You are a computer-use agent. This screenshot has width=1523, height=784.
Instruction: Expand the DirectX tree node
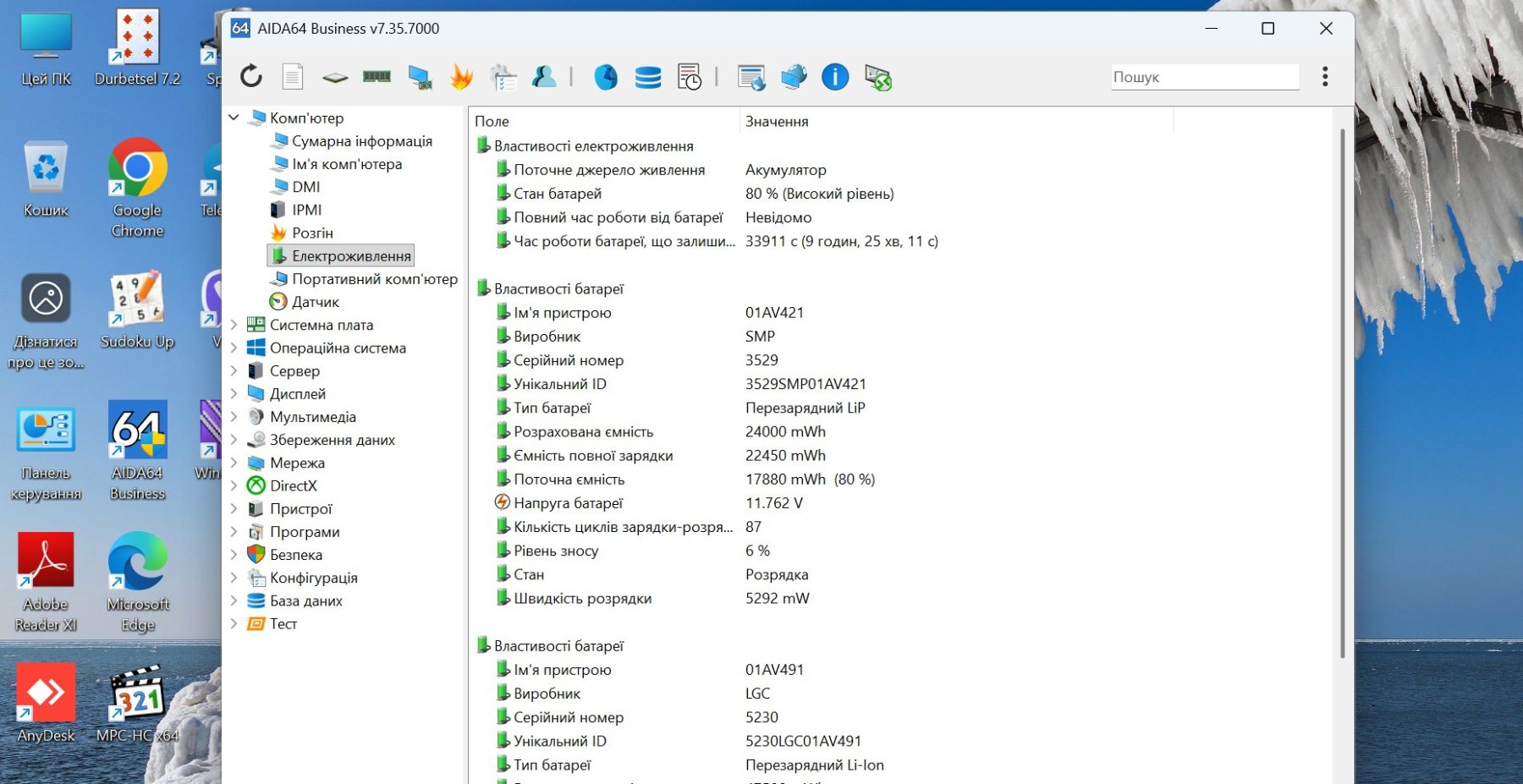point(234,485)
